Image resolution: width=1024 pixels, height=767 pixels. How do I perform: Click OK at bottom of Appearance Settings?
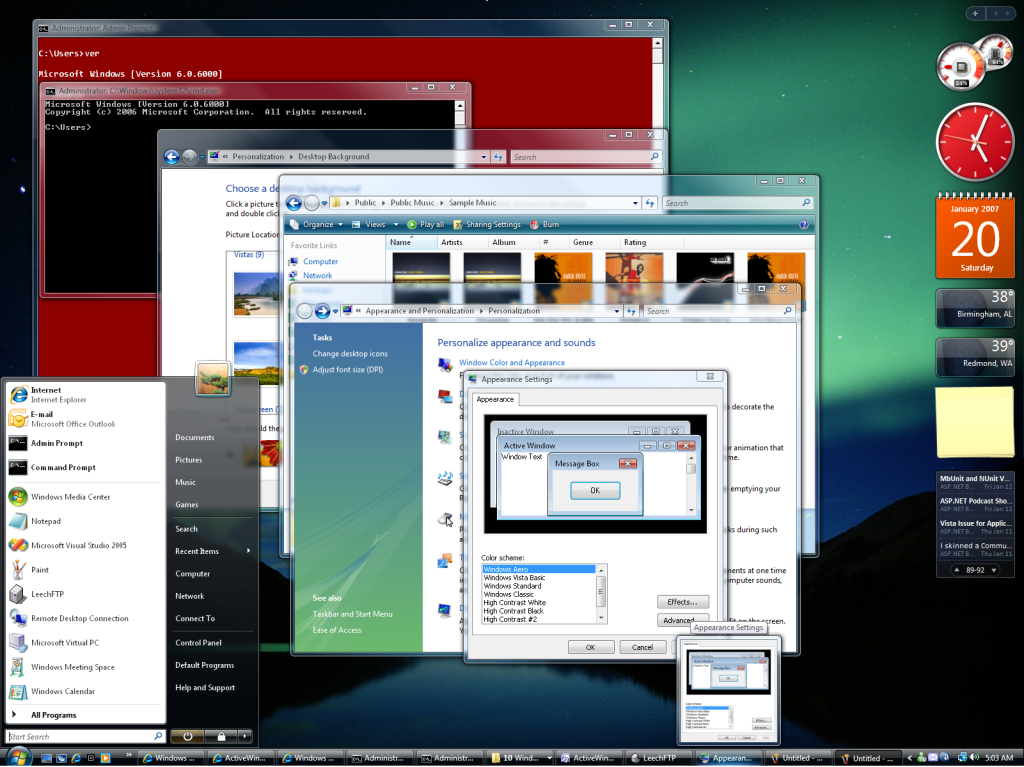point(590,647)
